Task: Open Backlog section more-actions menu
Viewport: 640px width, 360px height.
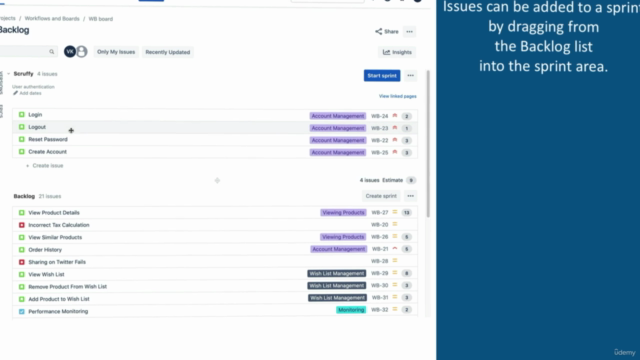Action: 410,196
